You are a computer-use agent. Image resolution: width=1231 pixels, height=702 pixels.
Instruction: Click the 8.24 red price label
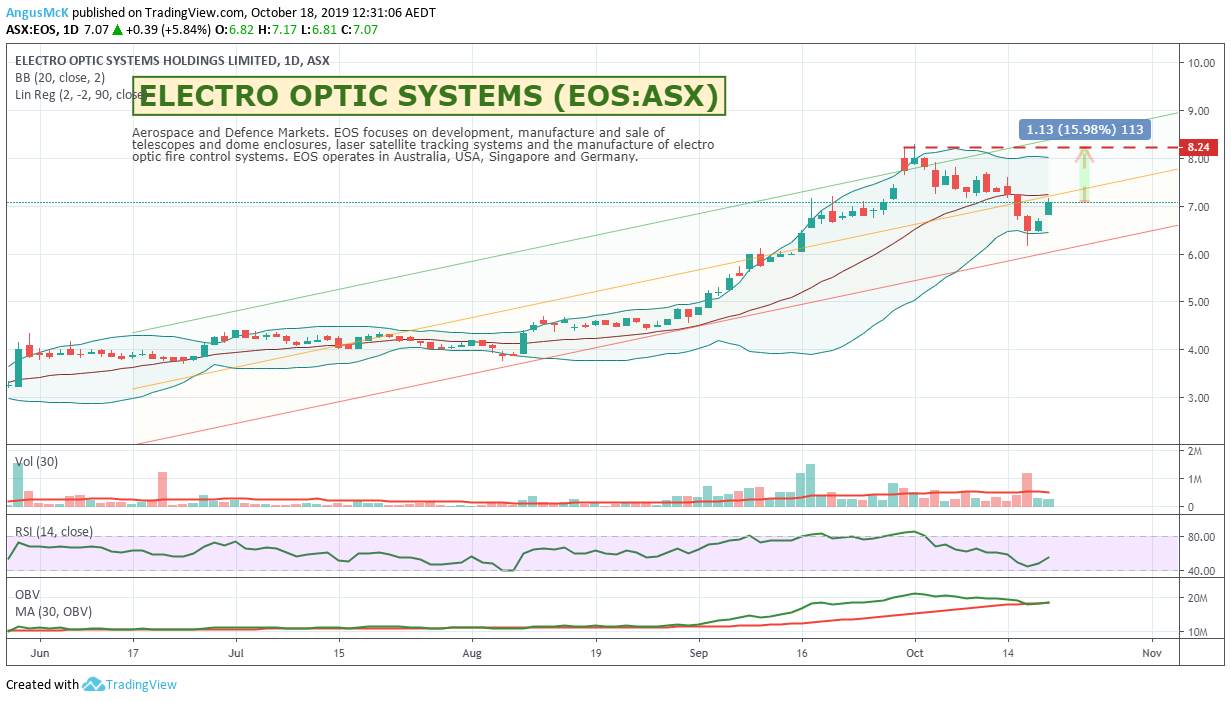click(x=1197, y=147)
